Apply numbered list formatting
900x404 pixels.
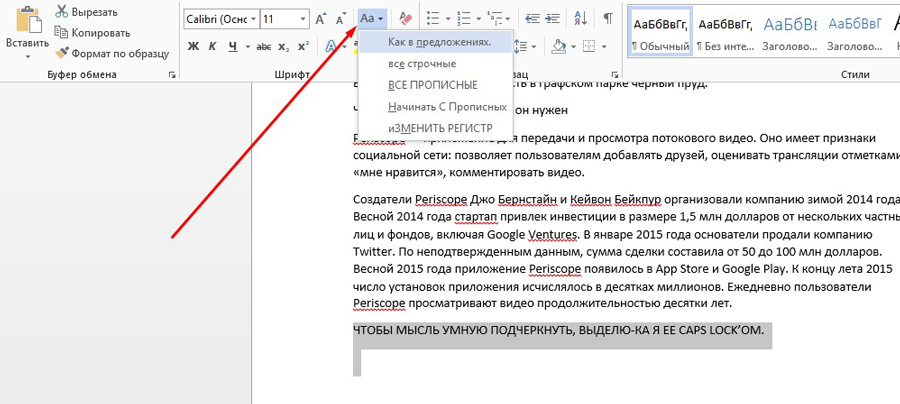pyautogui.click(x=464, y=19)
